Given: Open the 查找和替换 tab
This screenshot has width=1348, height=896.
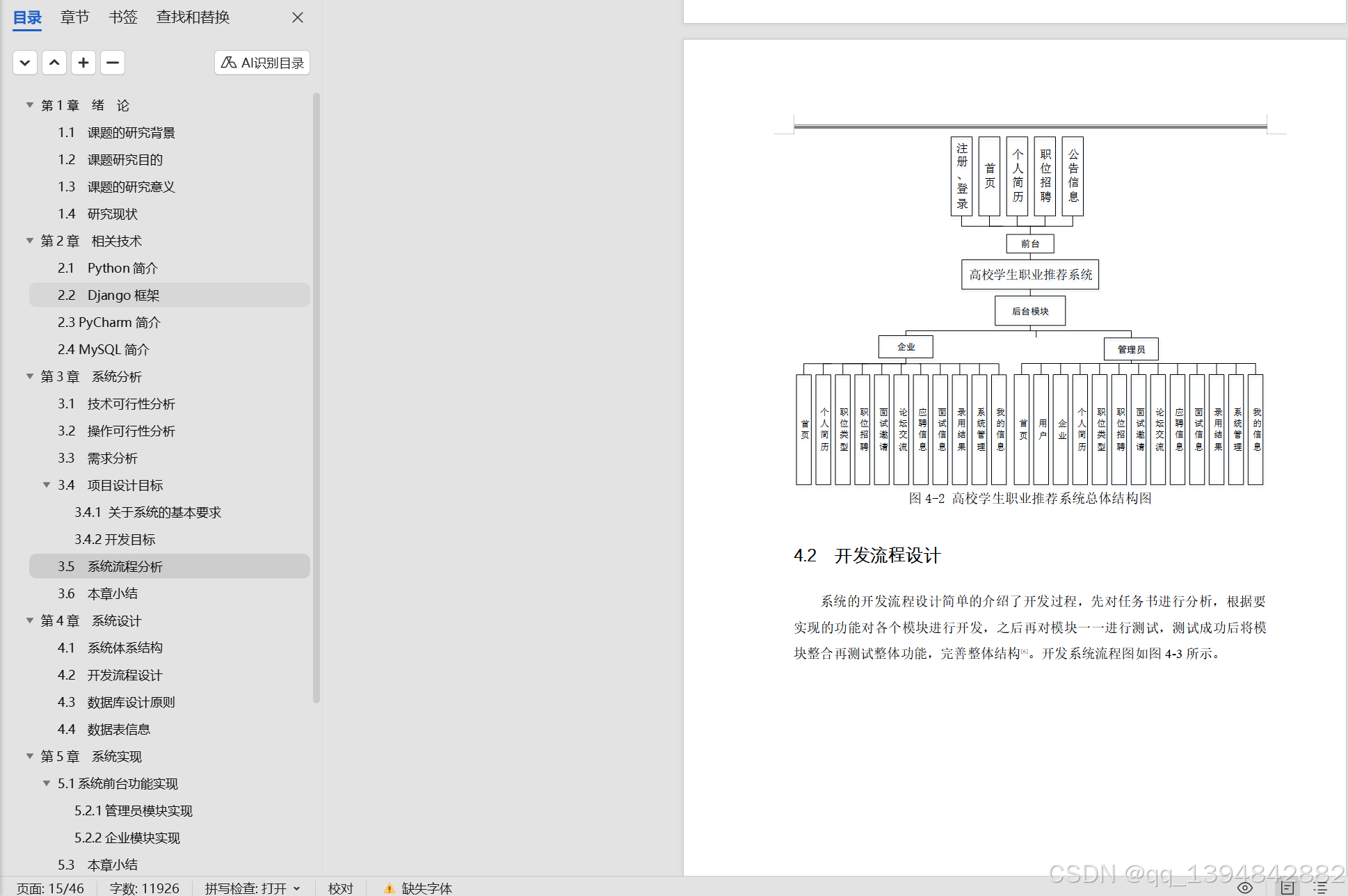Looking at the screenshot, I should coord(193,17).
